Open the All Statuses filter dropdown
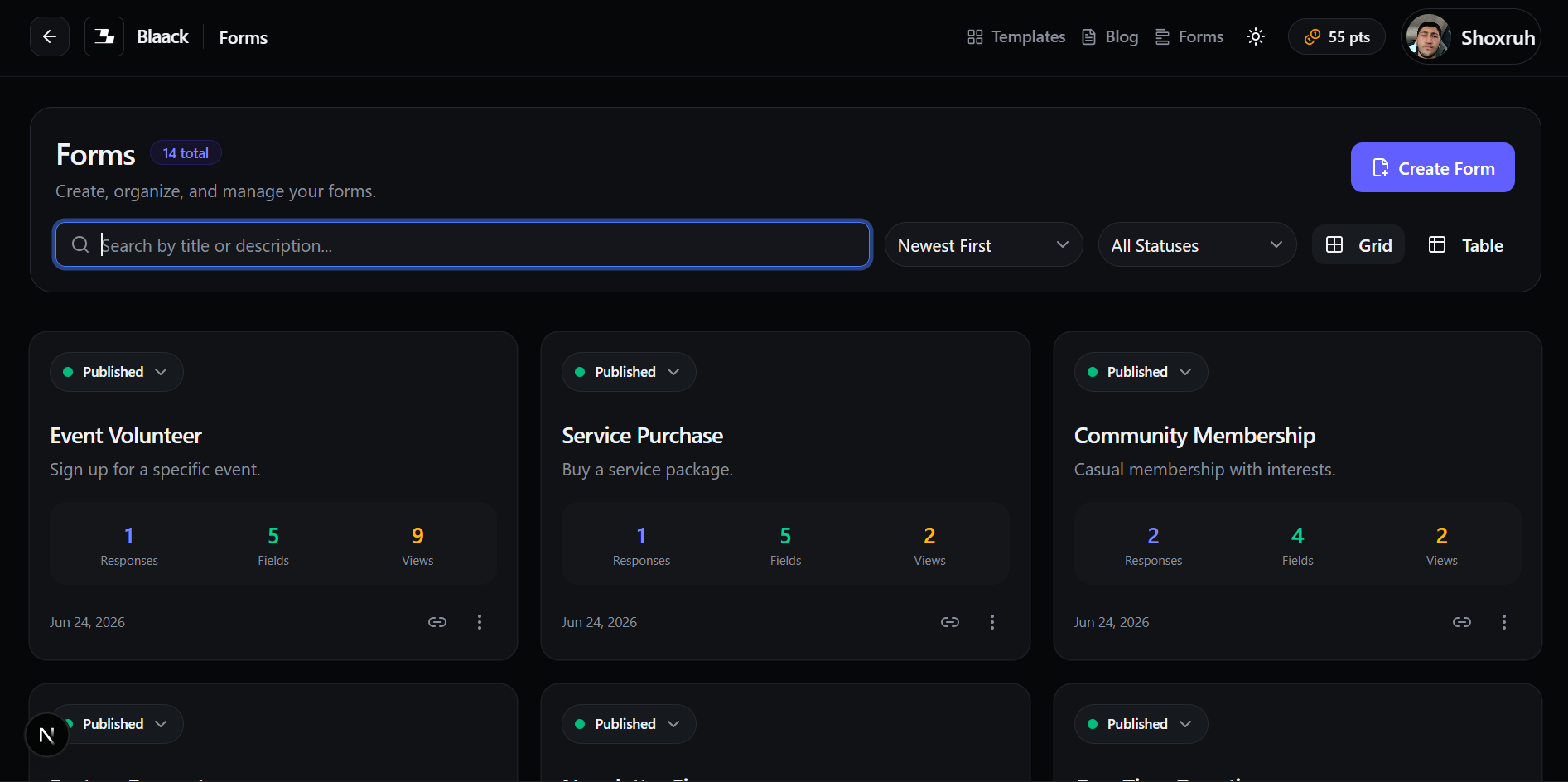 point(1197,244)
